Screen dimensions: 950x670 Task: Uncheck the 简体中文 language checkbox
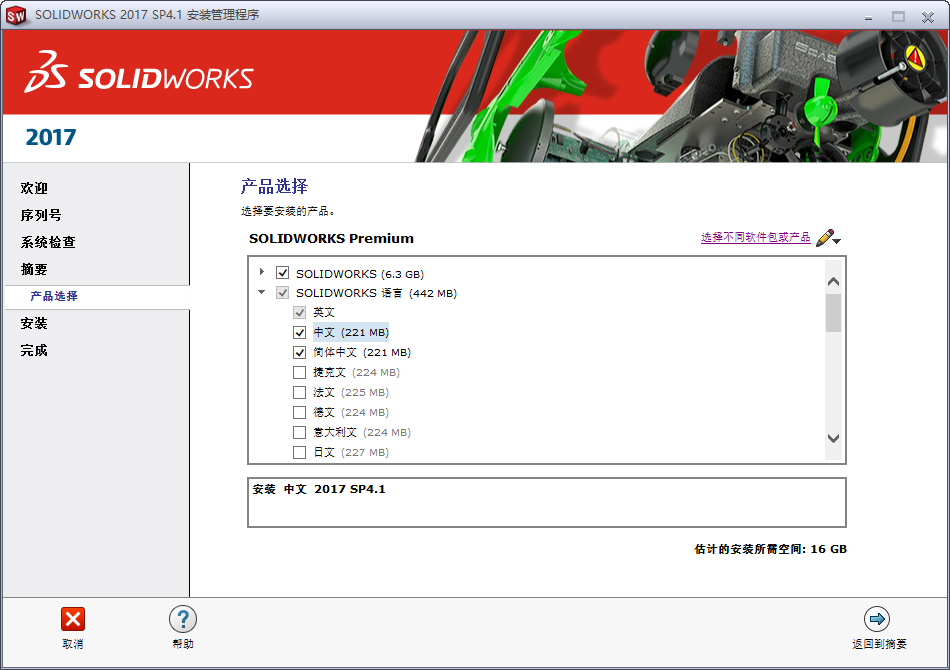[299, 353]
